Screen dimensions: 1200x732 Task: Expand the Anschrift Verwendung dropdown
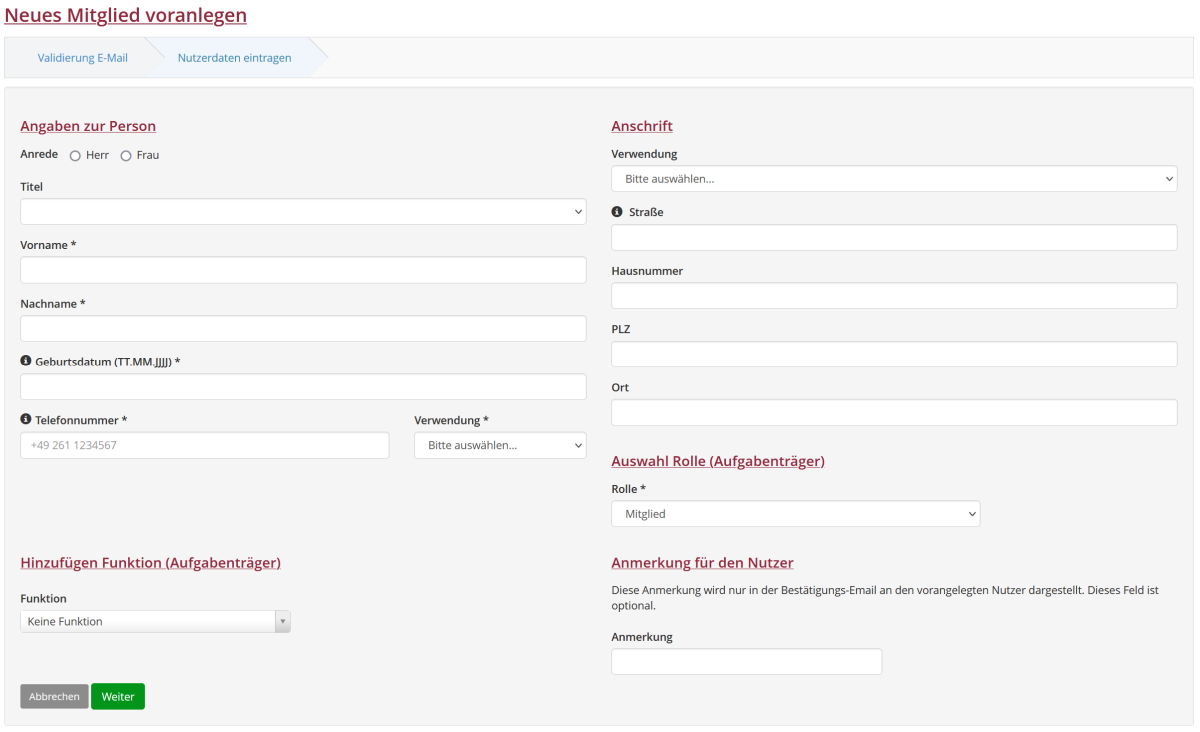894,179
